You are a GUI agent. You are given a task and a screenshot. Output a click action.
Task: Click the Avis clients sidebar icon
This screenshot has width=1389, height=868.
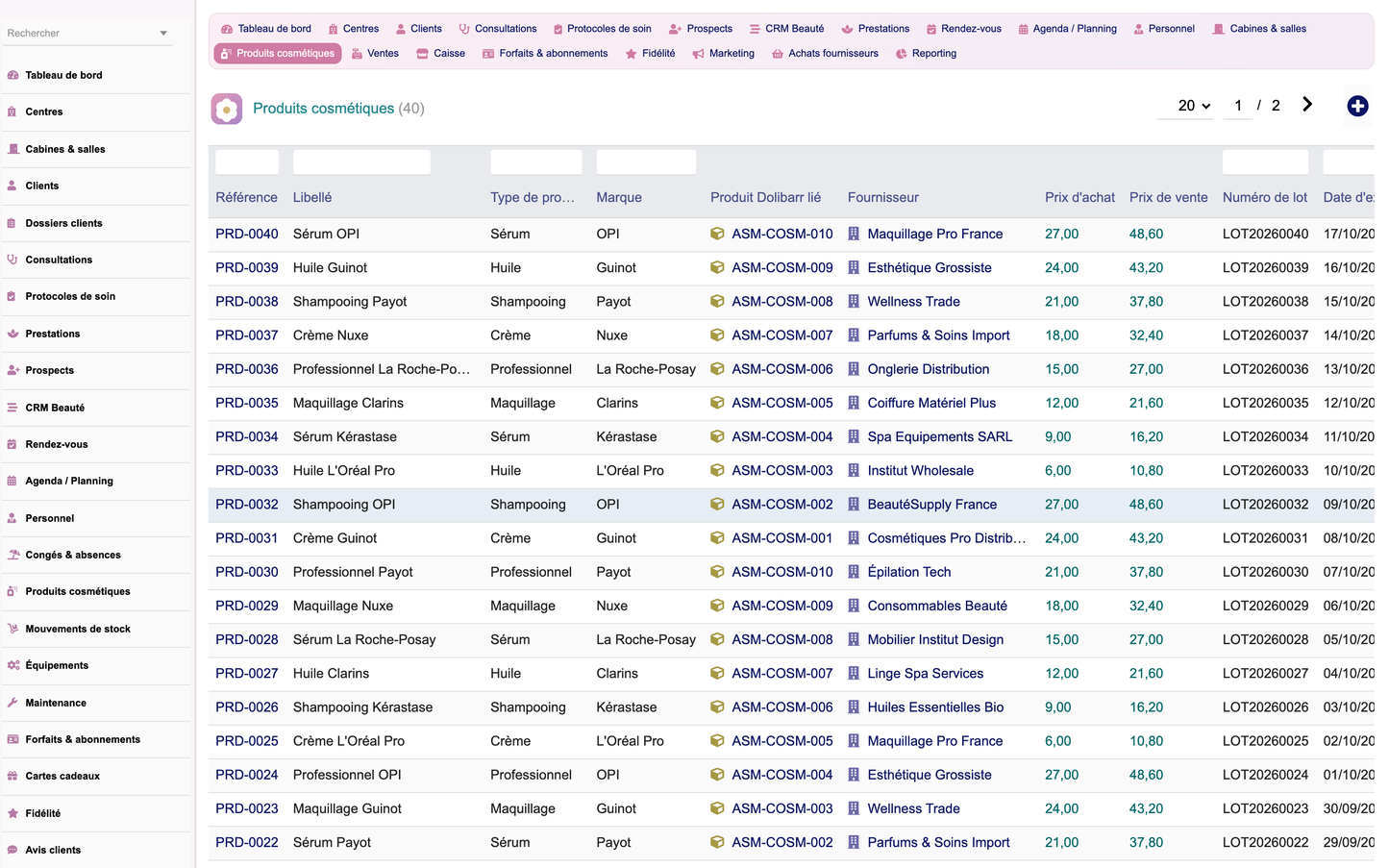(12, 850)
